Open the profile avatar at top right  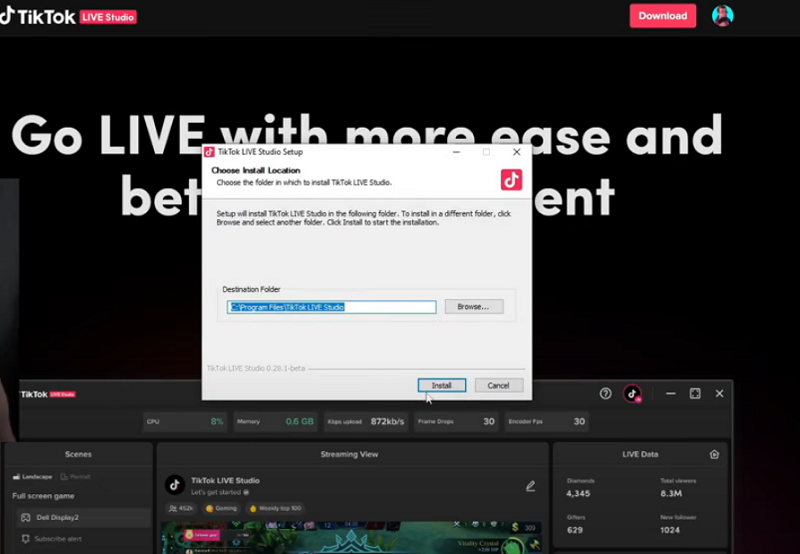point(722,16)
